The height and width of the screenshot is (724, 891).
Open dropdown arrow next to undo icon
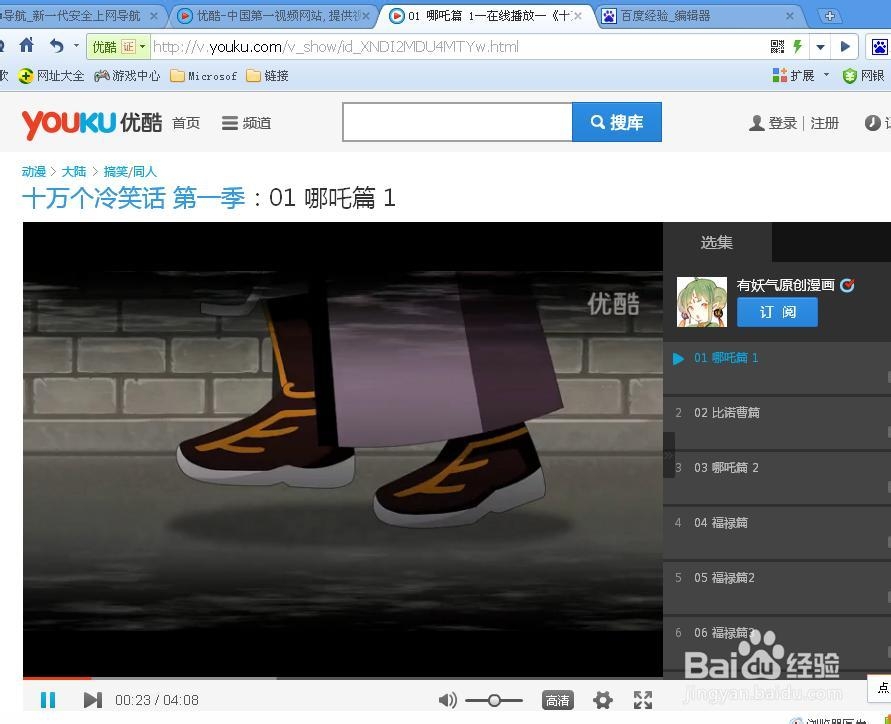coord(76,45)
